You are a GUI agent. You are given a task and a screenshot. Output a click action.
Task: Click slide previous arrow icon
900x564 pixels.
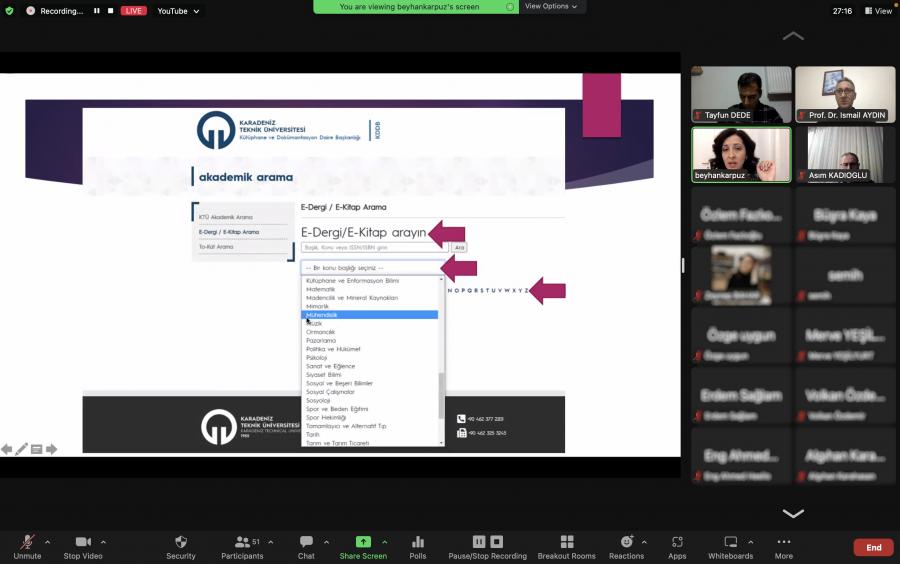6,449
